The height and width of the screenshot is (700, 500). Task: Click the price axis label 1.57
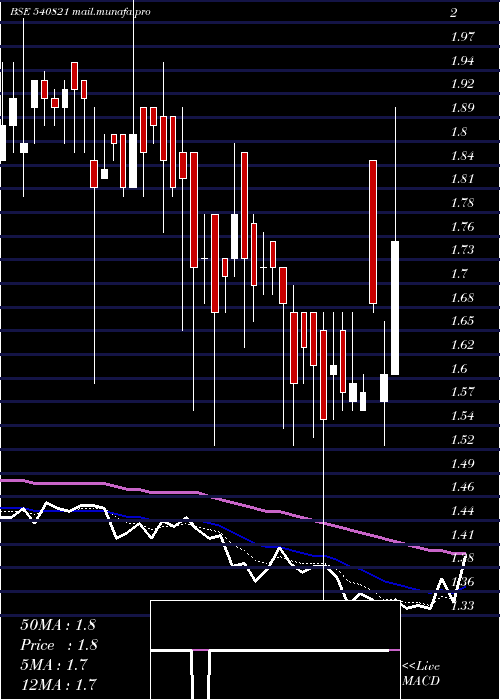click(462, 392)
